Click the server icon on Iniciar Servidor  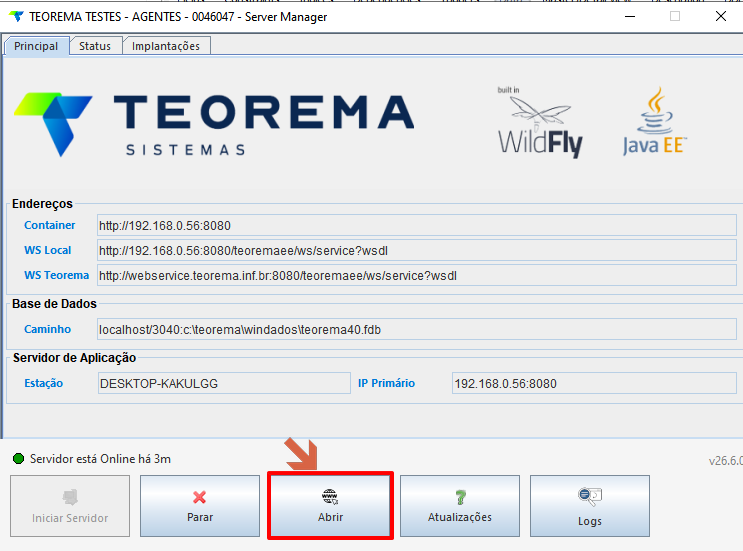pyautogui.click(x=70, y=497)
